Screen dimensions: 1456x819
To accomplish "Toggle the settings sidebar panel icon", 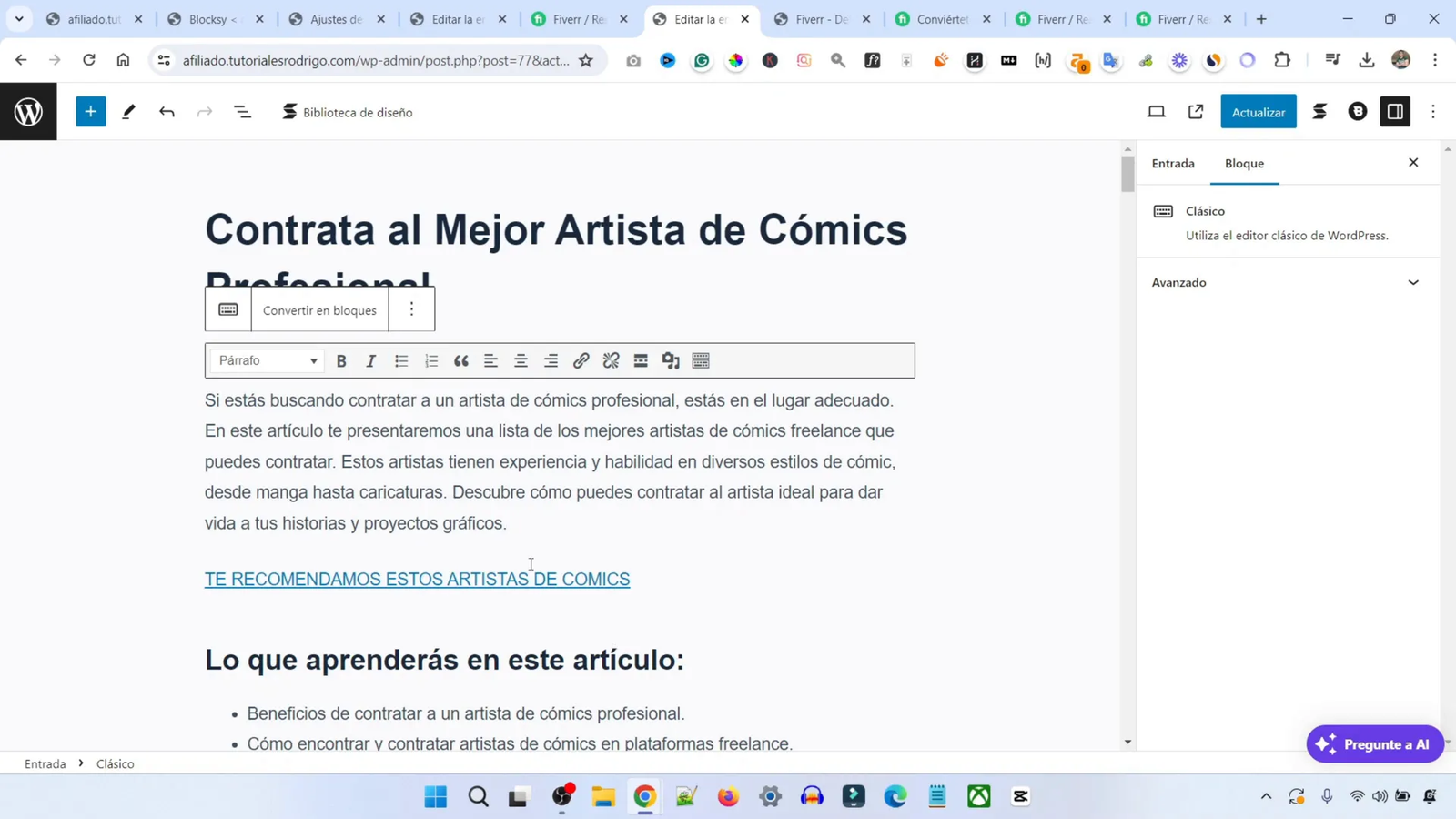I will (x=1396, y=111).
